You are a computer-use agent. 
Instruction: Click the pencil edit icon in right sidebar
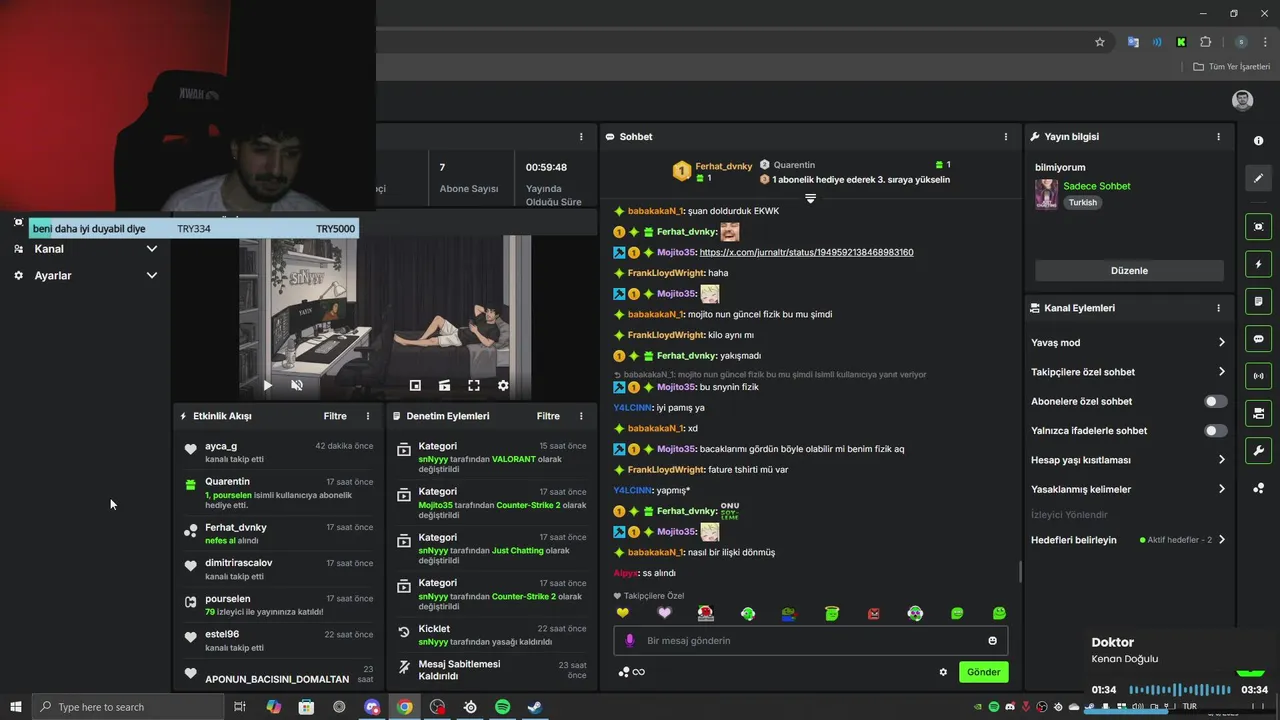click(x=1258, y=179)
